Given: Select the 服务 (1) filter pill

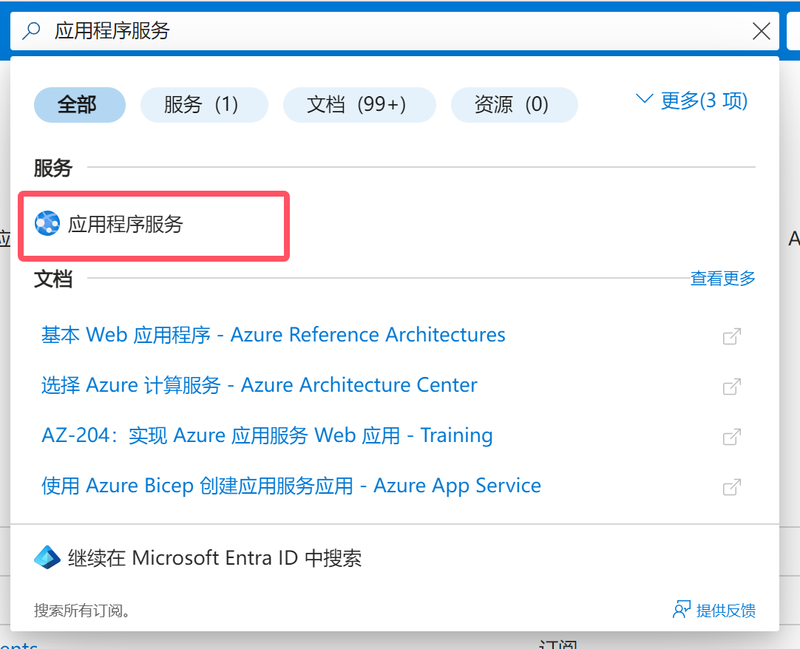Looking at the screenshot, I should [x=204, y=105].
